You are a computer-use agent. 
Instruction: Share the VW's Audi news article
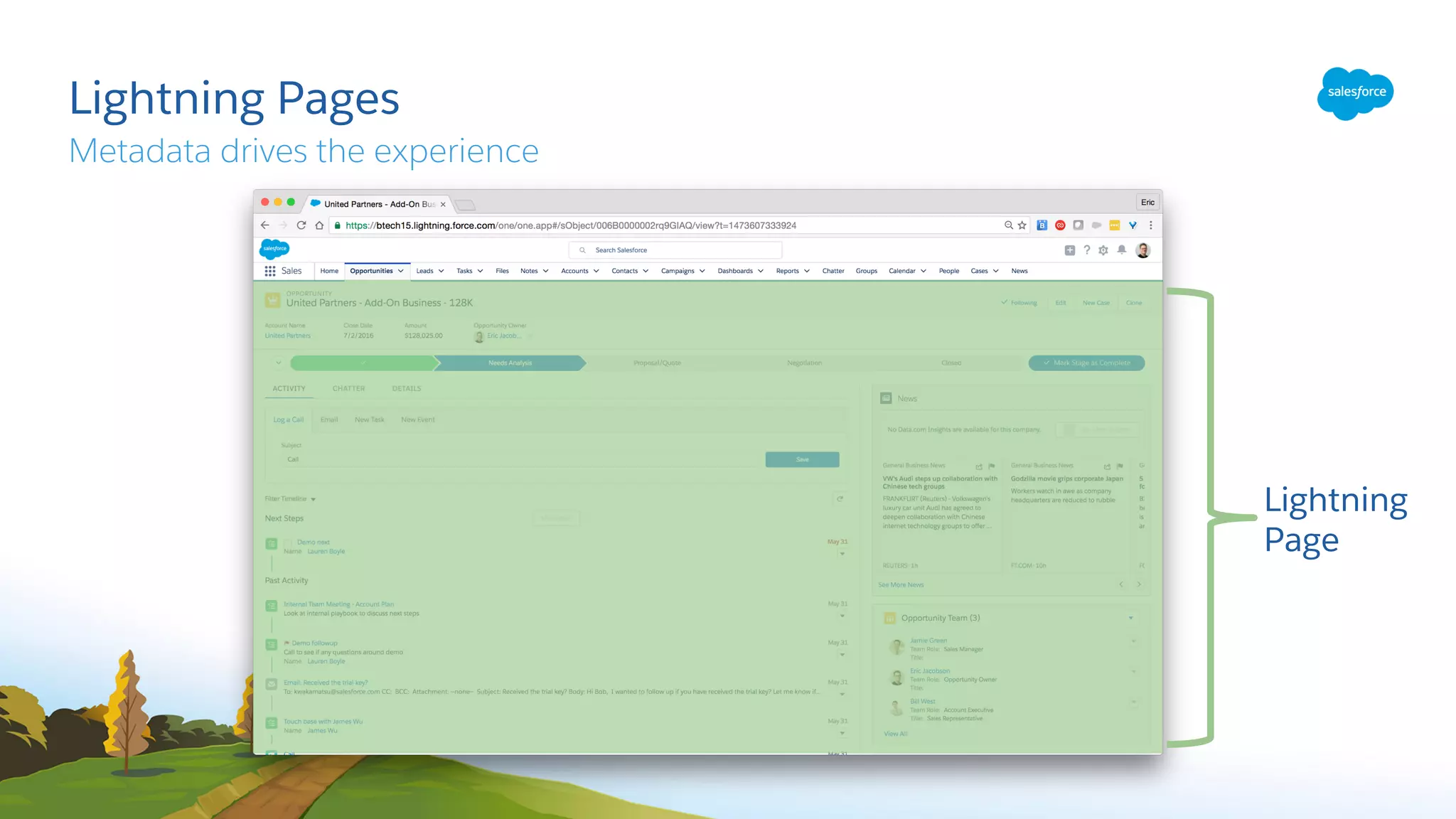(979, 467)
